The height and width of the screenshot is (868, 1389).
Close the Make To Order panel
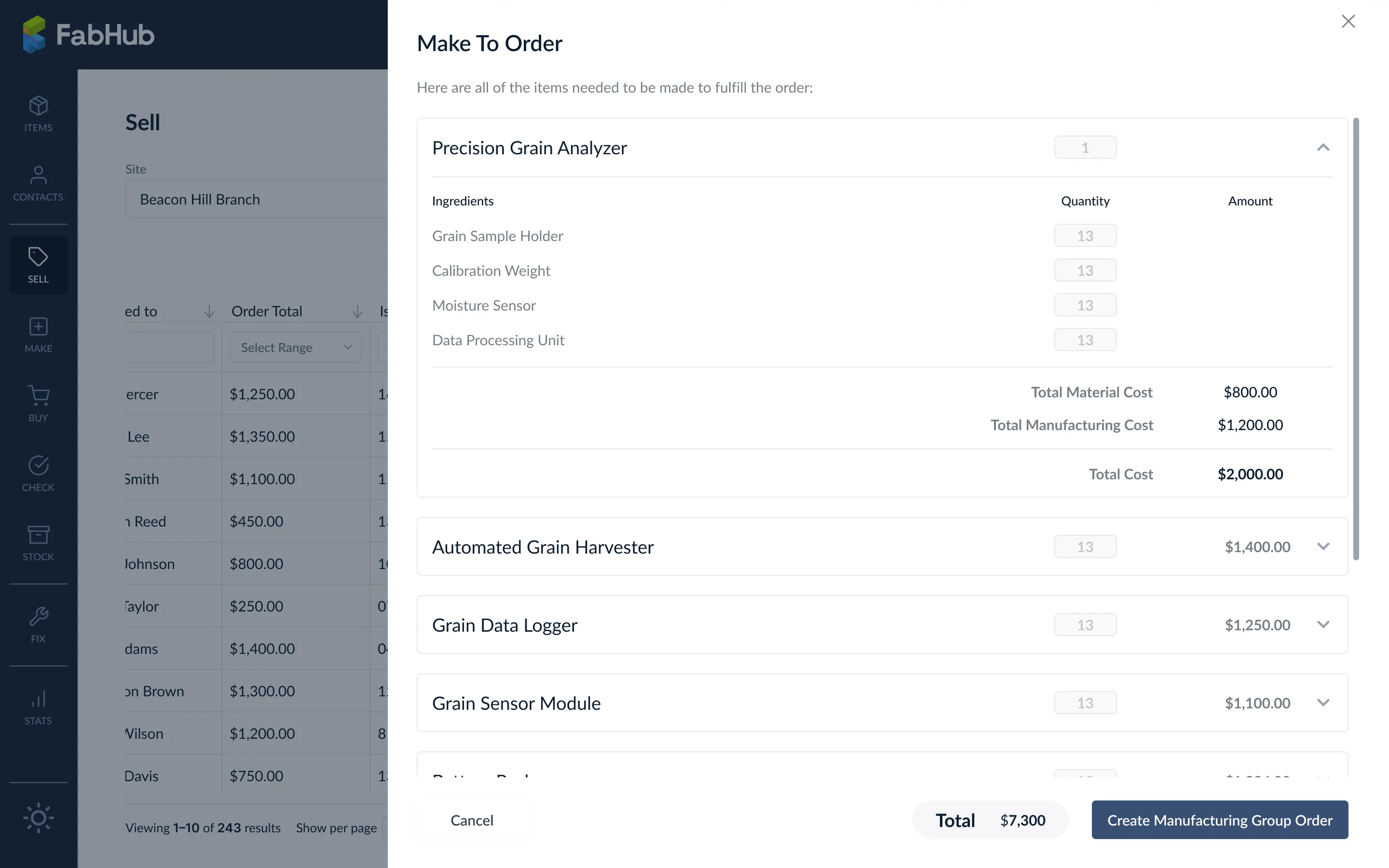point(1348,21)
